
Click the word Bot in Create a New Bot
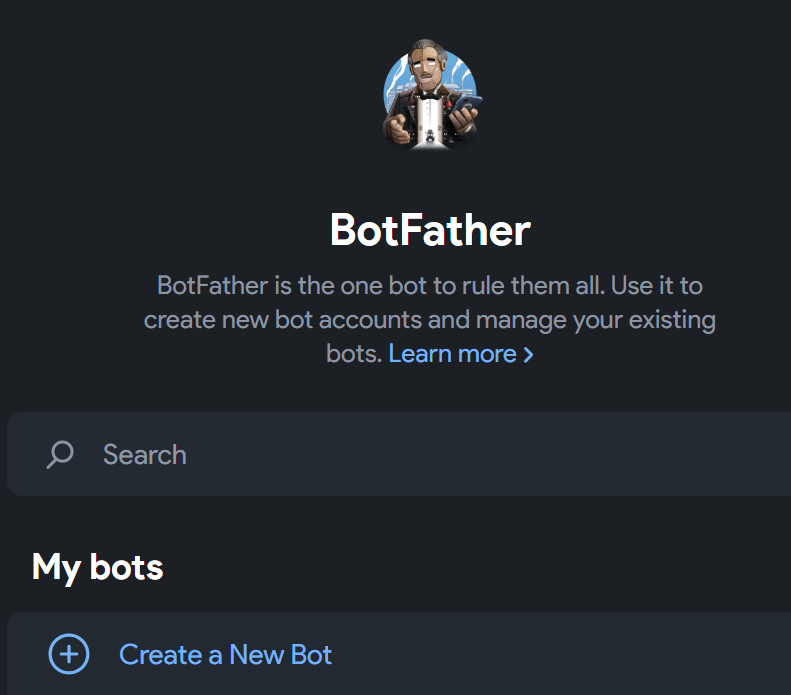[310, 655]
